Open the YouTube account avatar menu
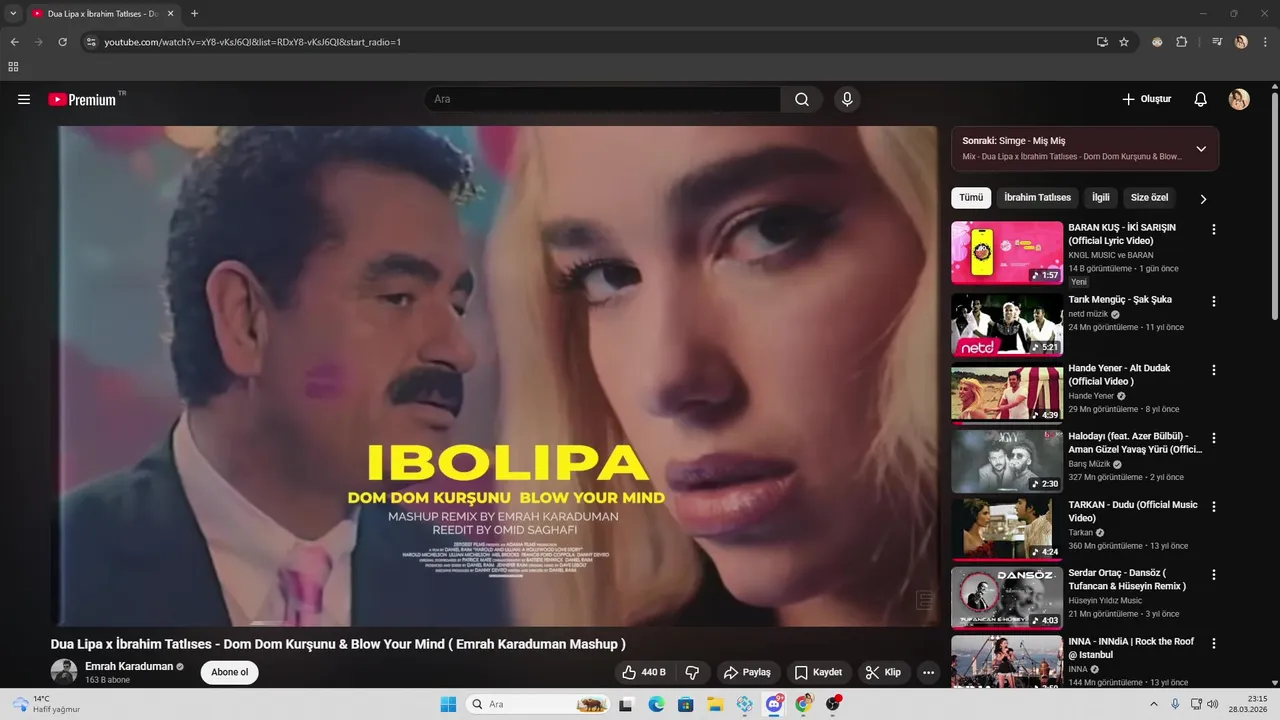 coord(1239,99)
